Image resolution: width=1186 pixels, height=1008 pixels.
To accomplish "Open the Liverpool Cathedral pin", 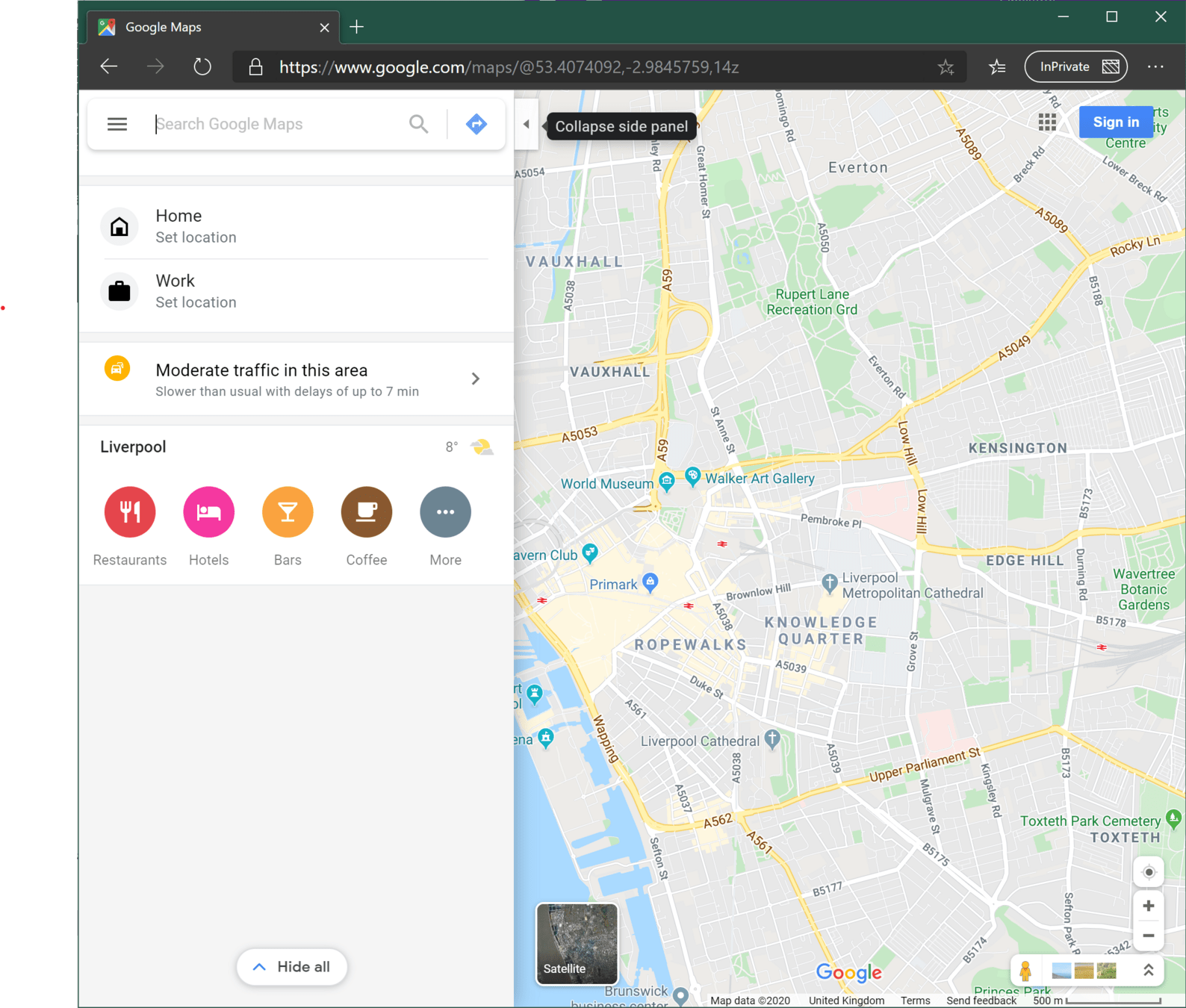I will coord(772,739).
